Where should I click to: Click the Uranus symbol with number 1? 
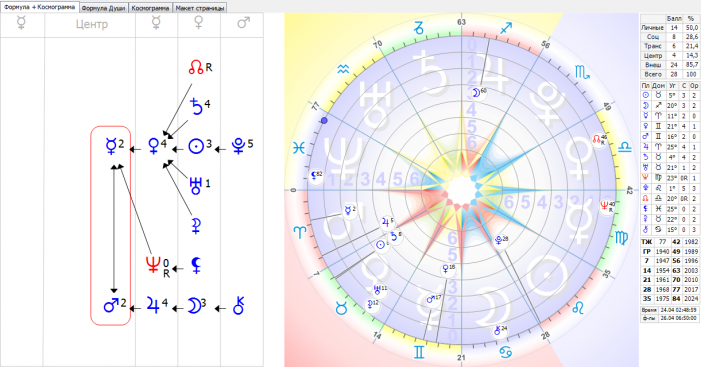tap(199, 185)
